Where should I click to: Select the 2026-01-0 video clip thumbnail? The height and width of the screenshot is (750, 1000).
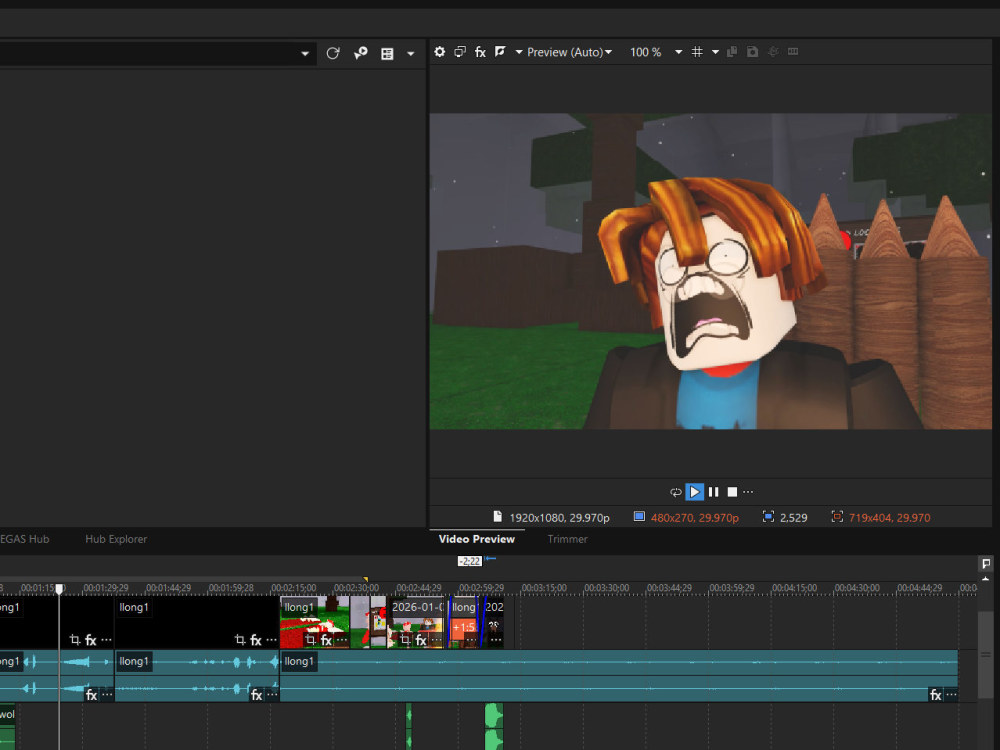click(416, 622)
